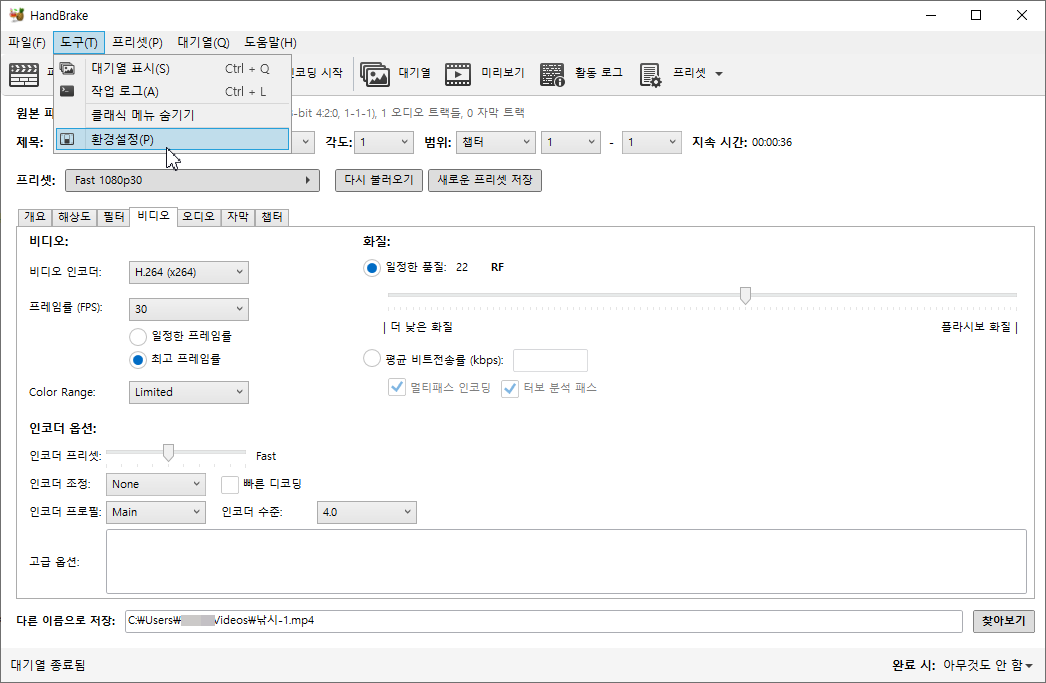Open the Fast 1080p30 preset selector
This screenshot has width=1046, height=683.
192,180
